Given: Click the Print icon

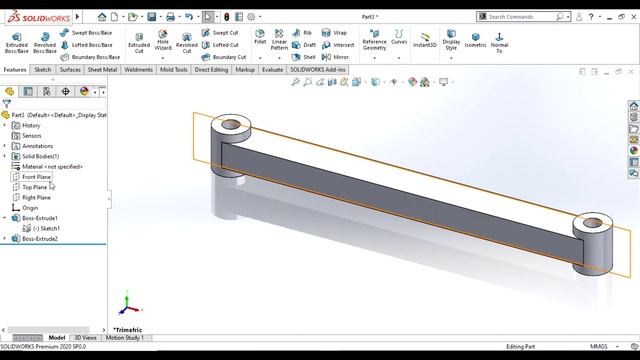Looking at the screenshot, I should click(x=170, y=17).
